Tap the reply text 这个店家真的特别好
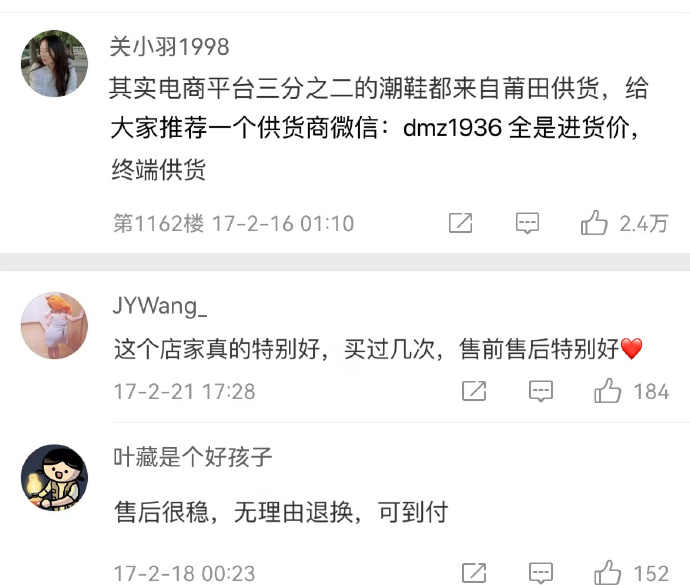The image size is (690, 585). (217, 349)
